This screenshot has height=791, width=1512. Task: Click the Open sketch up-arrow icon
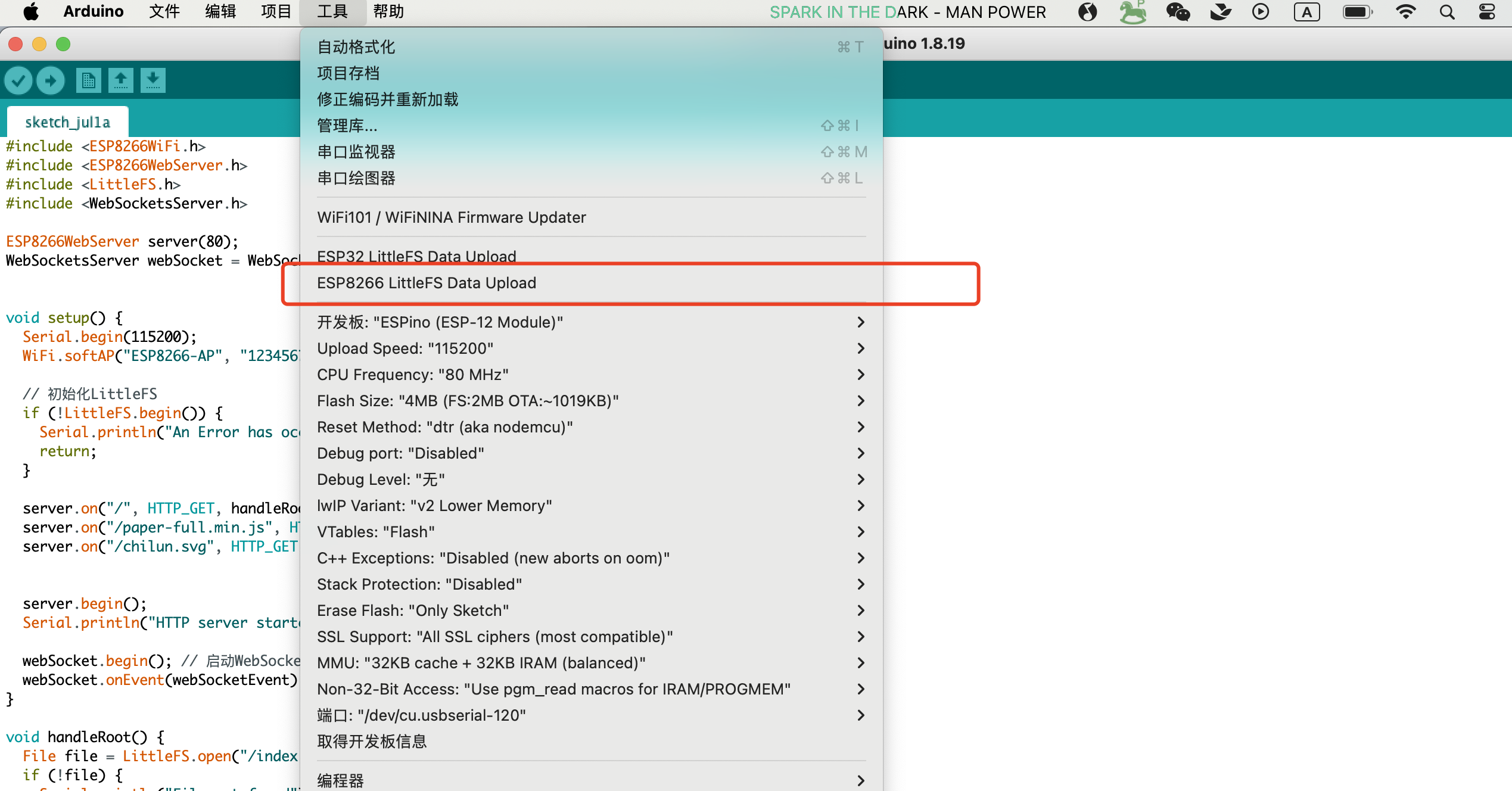point(121,80)
